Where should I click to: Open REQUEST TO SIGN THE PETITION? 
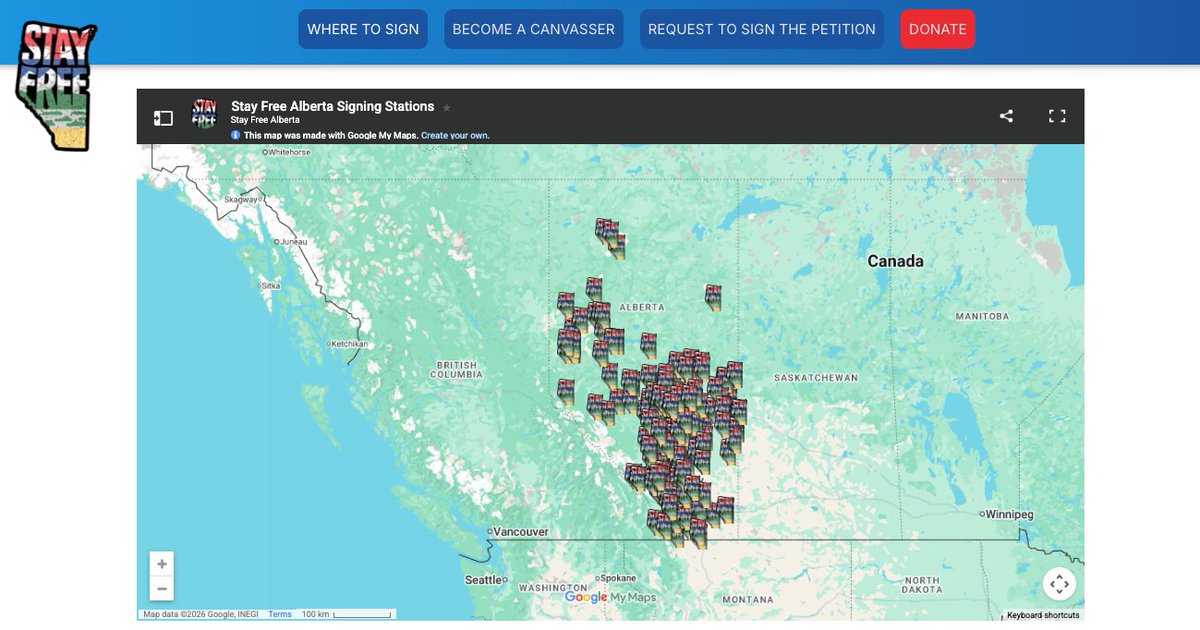(762, 29)
